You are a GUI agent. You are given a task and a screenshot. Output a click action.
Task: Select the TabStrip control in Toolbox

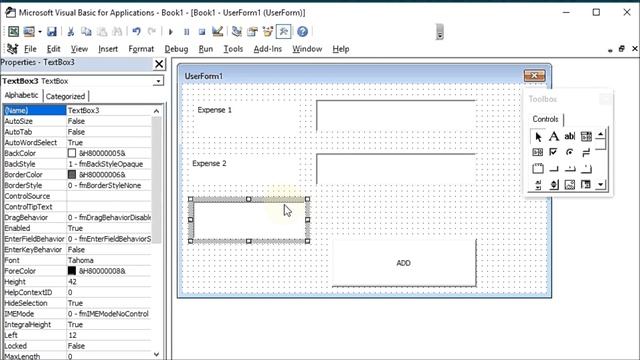570,168
